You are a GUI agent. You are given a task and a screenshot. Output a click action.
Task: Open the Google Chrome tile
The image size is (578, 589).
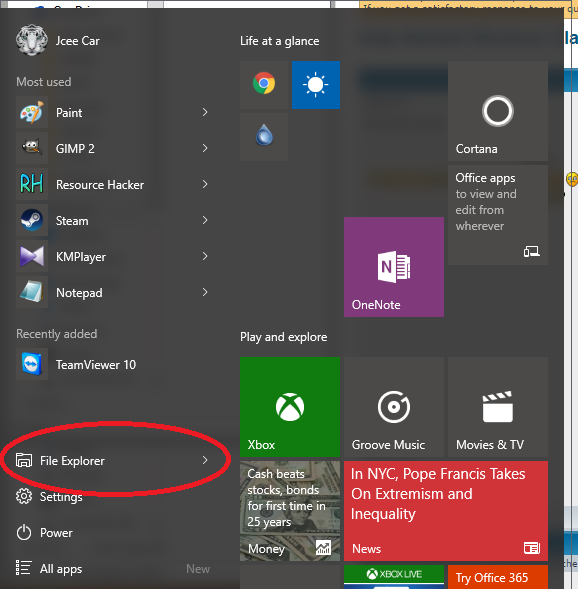click(264, 85)
